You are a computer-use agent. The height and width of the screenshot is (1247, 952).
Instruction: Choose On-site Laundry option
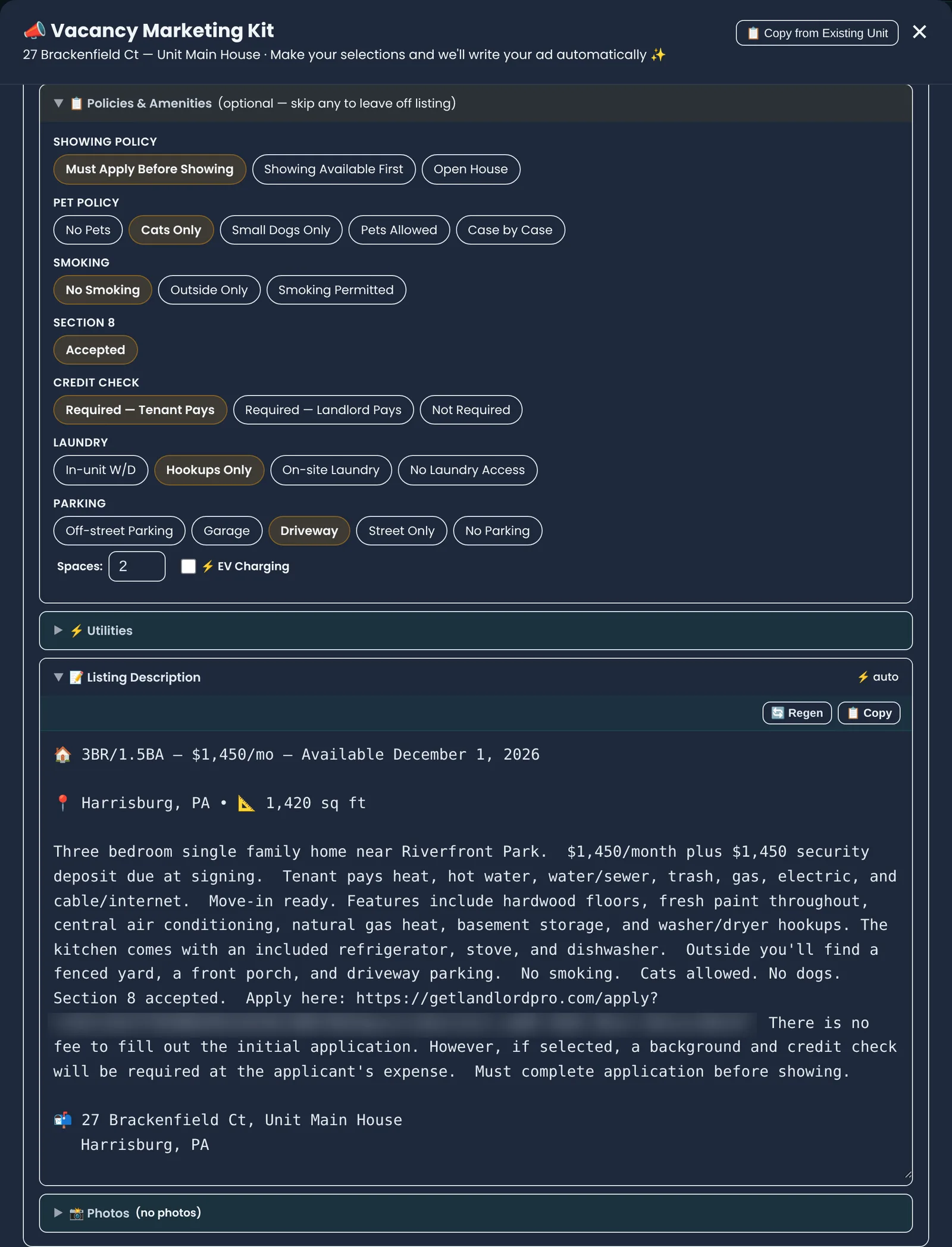(331, 470)
